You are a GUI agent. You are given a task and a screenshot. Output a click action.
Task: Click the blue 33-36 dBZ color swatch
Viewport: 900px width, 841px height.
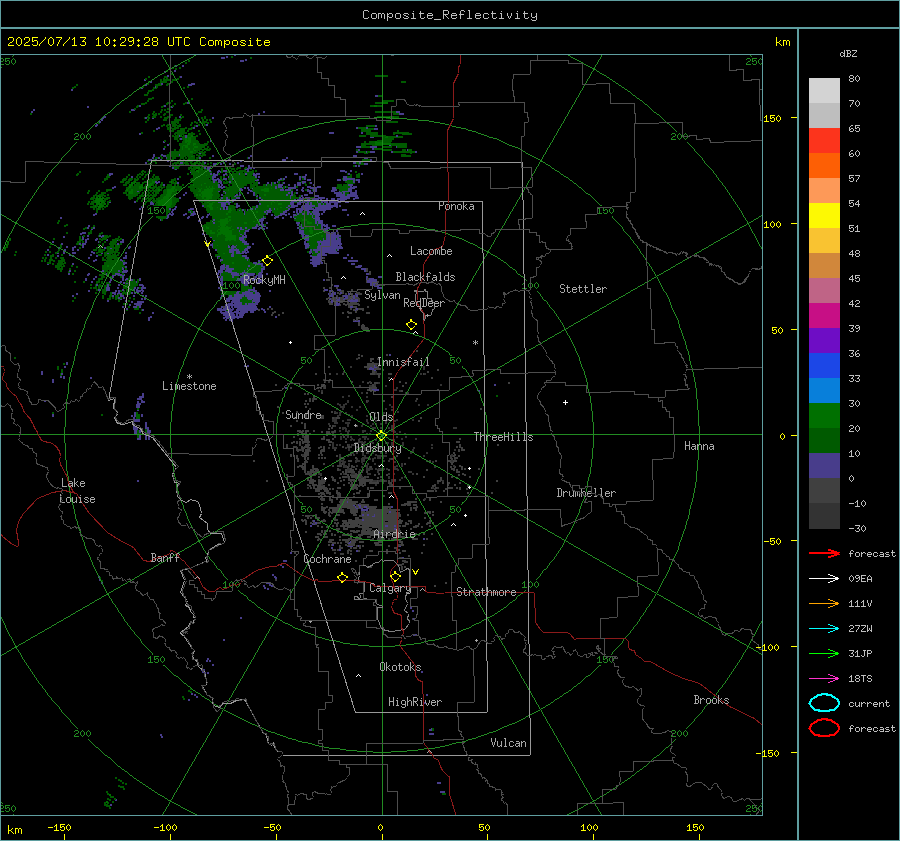pyautogui.click(x=824, y=366)
